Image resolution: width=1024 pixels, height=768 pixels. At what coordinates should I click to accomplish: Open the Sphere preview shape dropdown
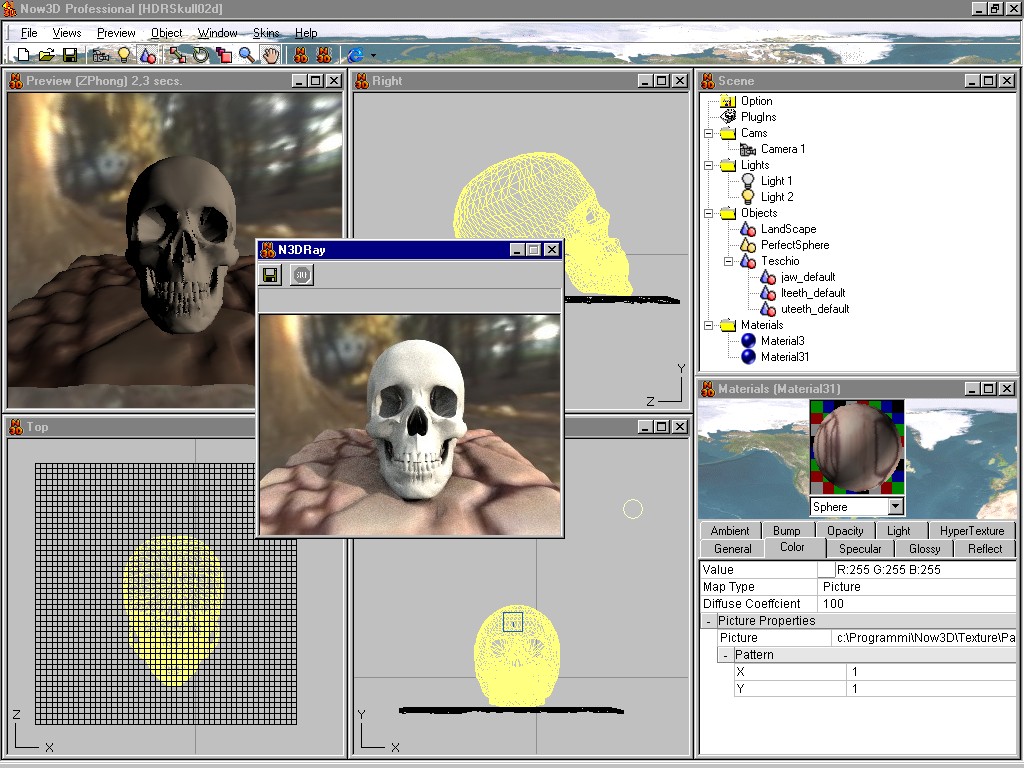click(895, 507)
